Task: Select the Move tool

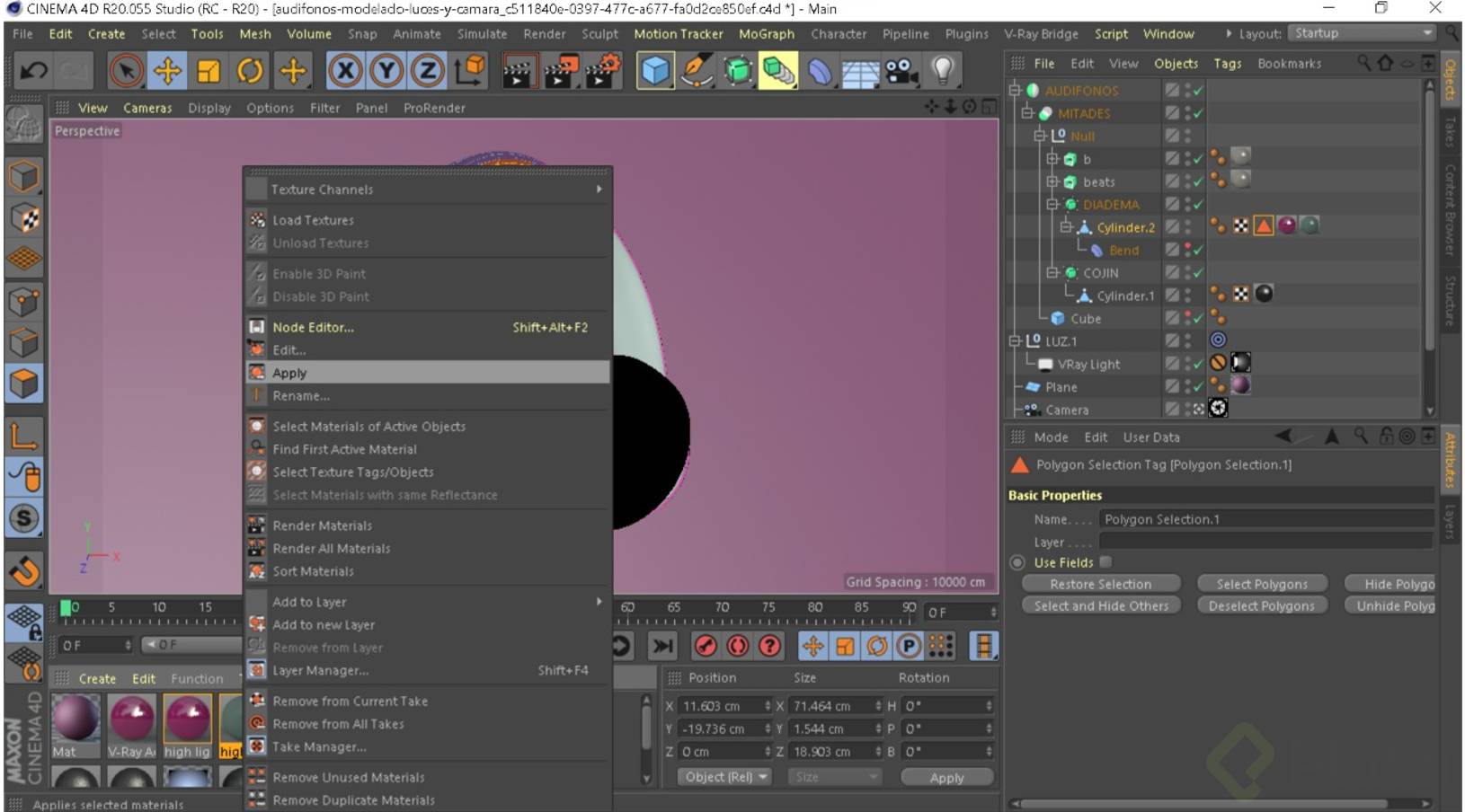Action: tap(167, 70)
